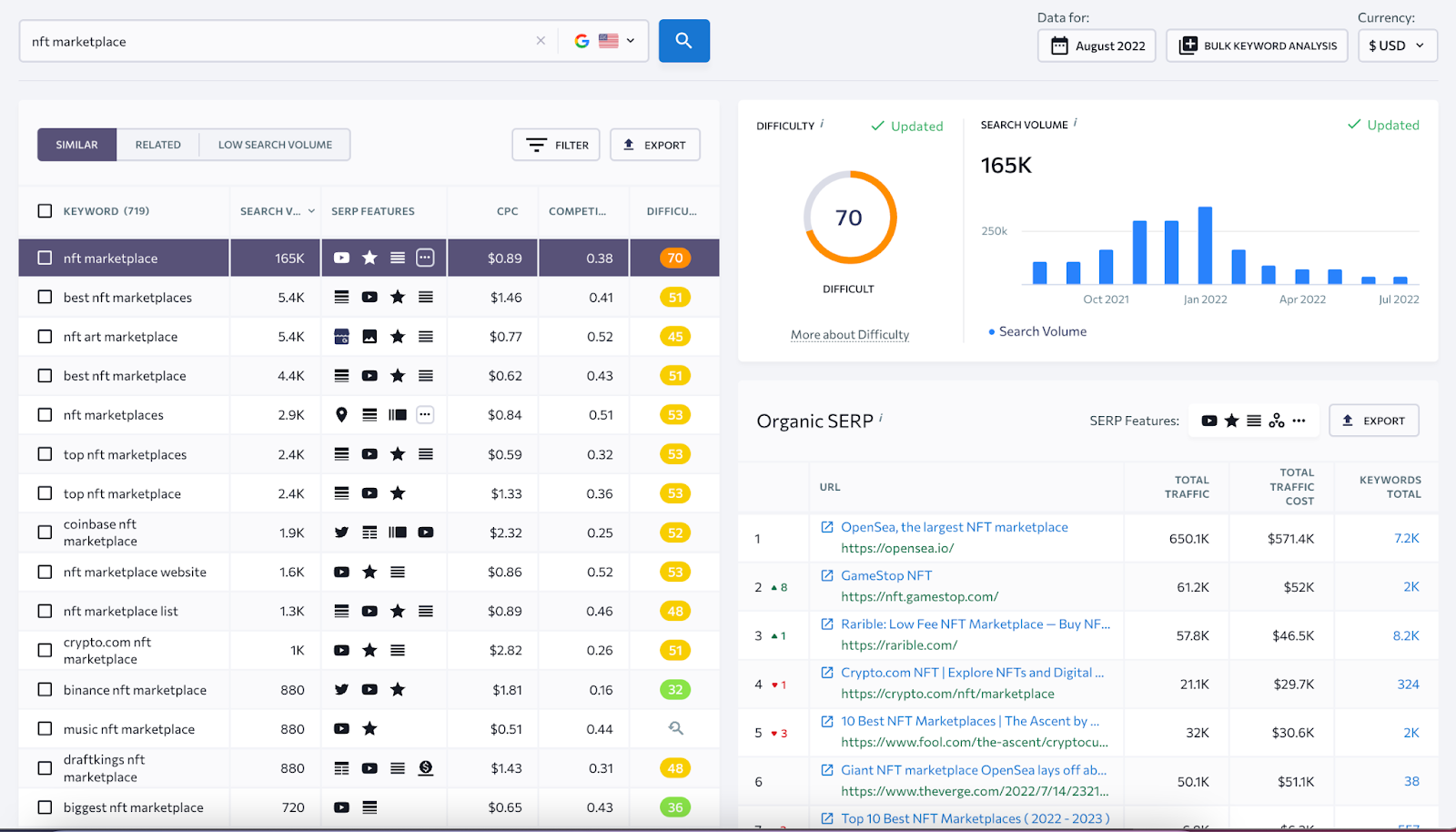Click dollar ads icon in 'draftkings nft marketplace' row

(x=425, y=767)
